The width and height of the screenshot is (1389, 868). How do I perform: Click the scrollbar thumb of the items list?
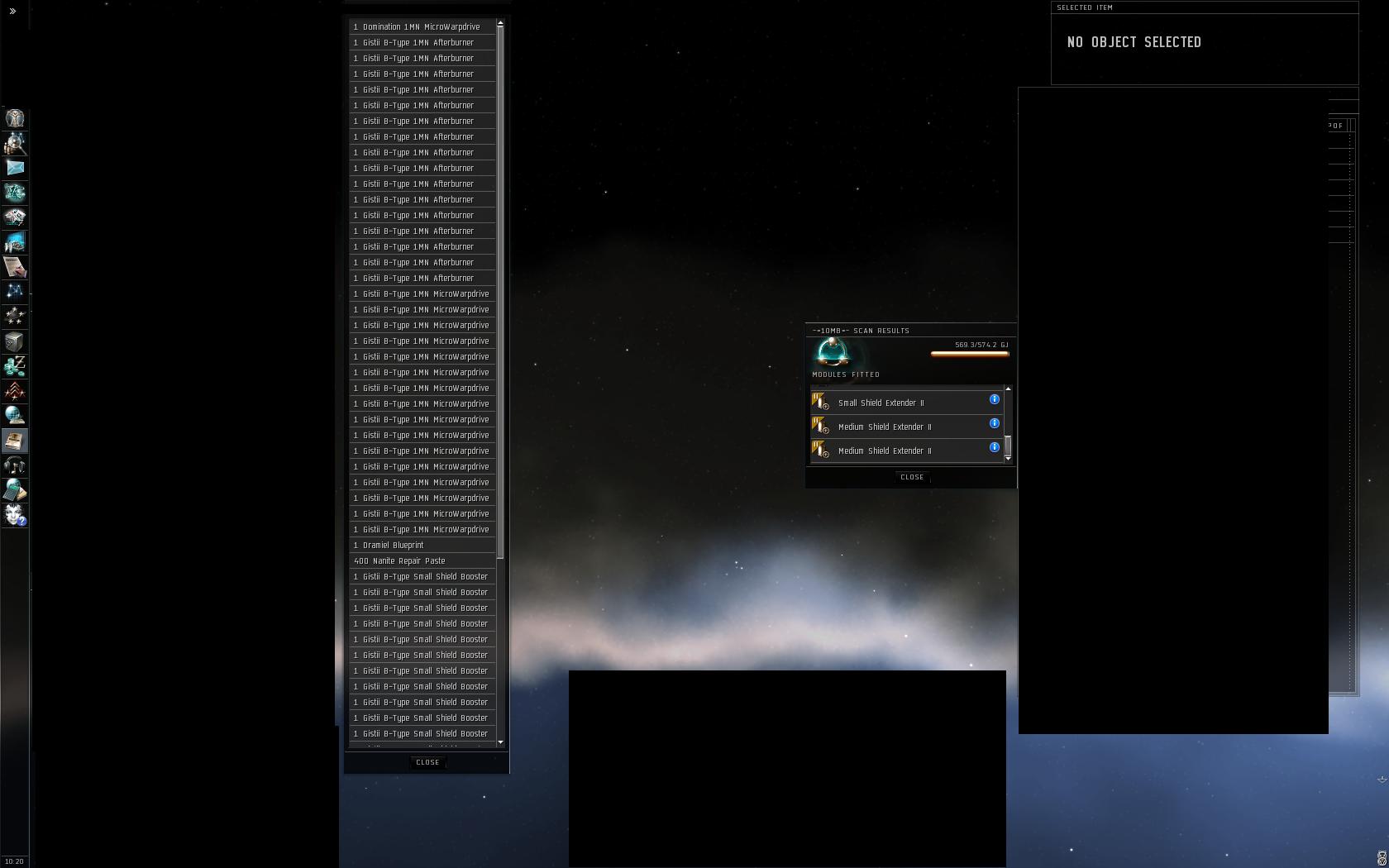(500, 293)
